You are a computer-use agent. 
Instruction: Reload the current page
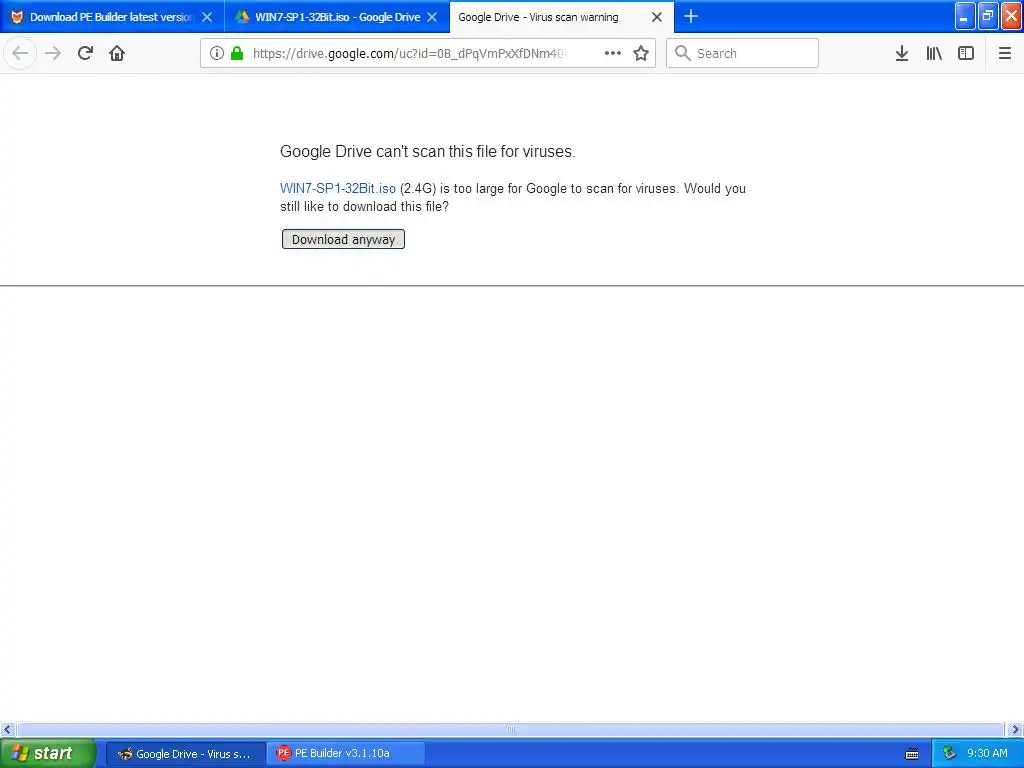click(x=85, y=53)
